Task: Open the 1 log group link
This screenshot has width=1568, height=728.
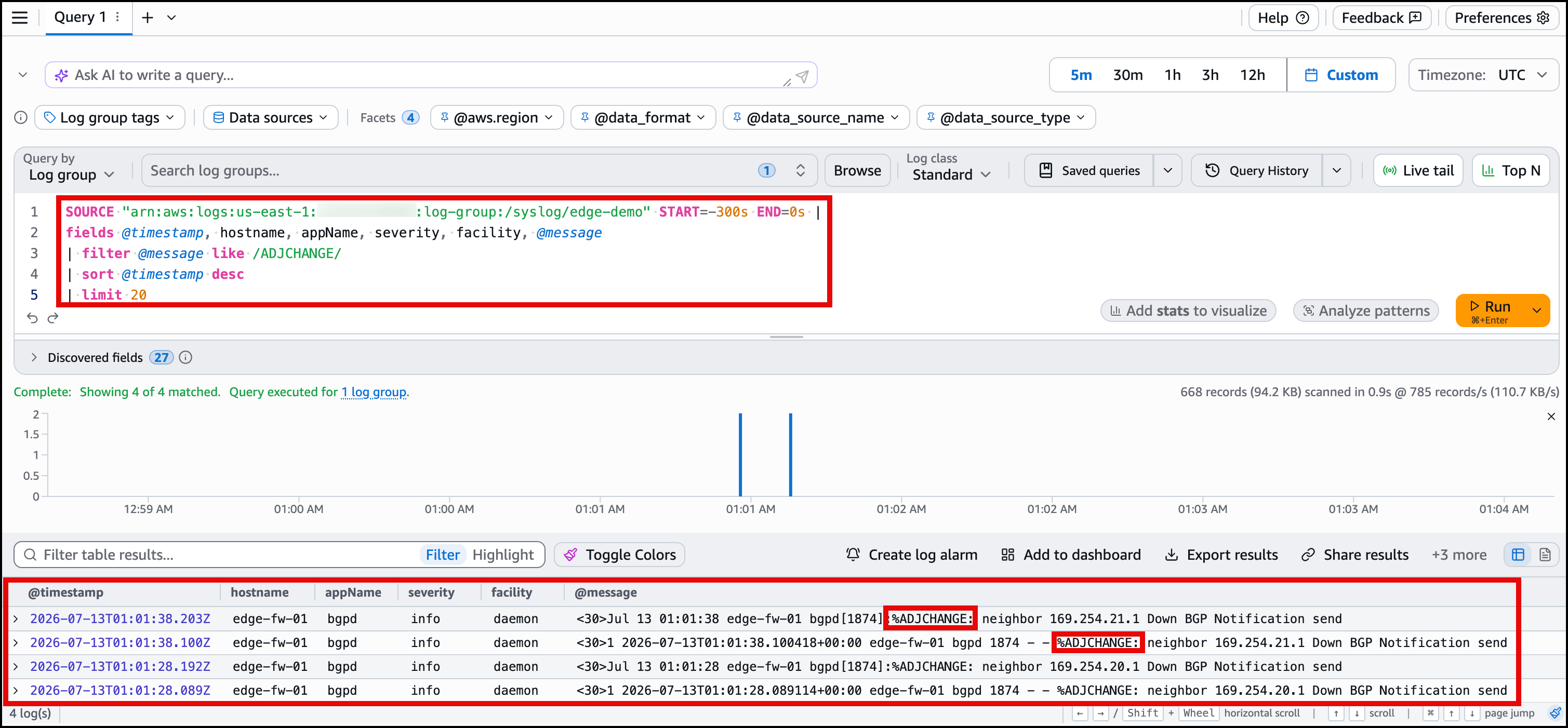Action: coord(374,392)
